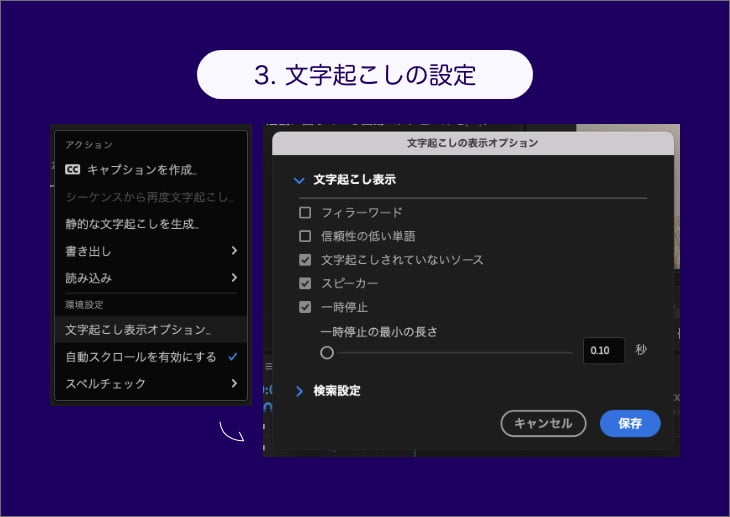730x517 pixels.
Task: Enable the フィラーワード checkbox
Action: [x=305, y=213]
